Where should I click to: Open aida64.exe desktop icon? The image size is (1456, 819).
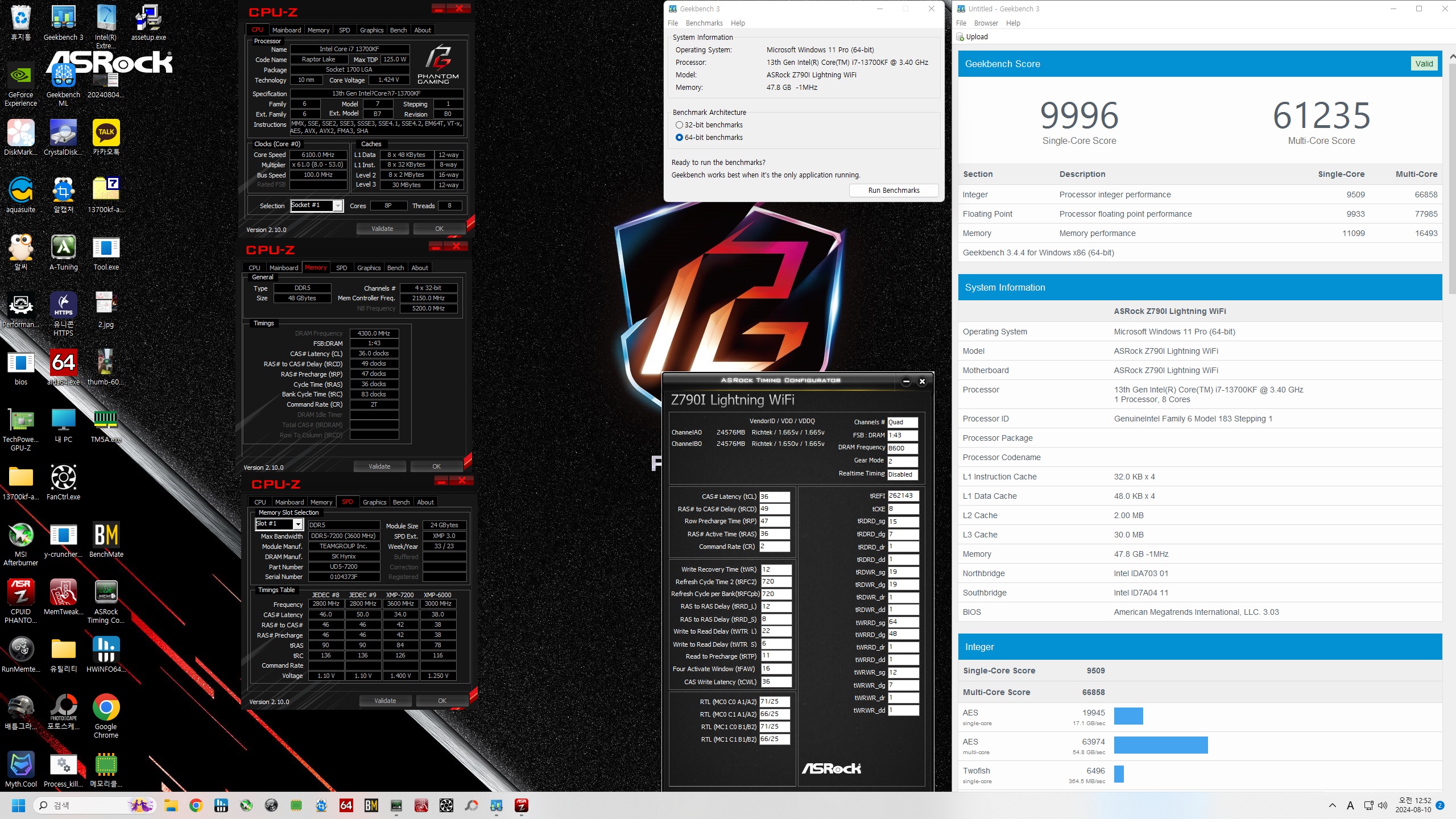pos(63,368)
